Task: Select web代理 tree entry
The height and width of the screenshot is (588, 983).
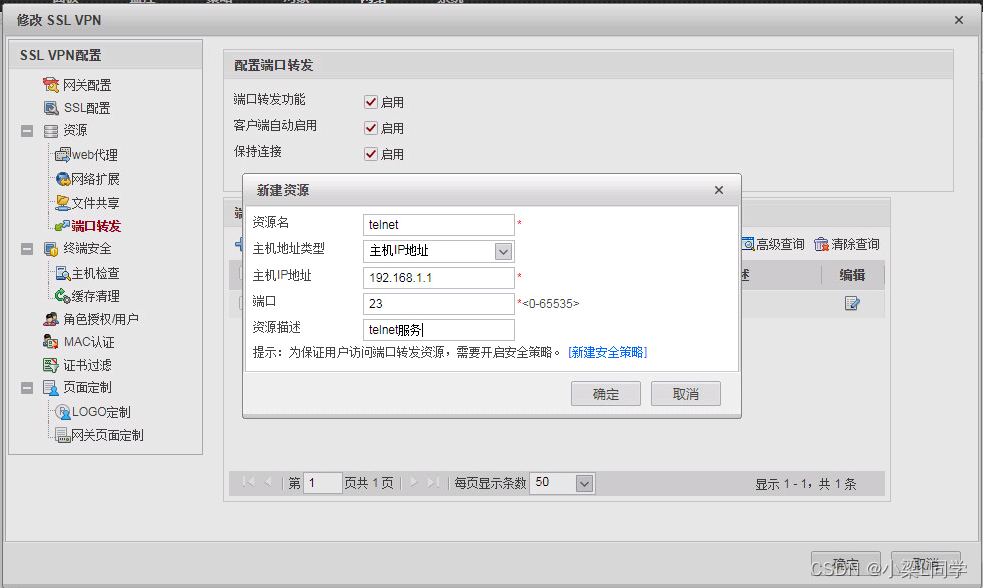Action: 95,155
